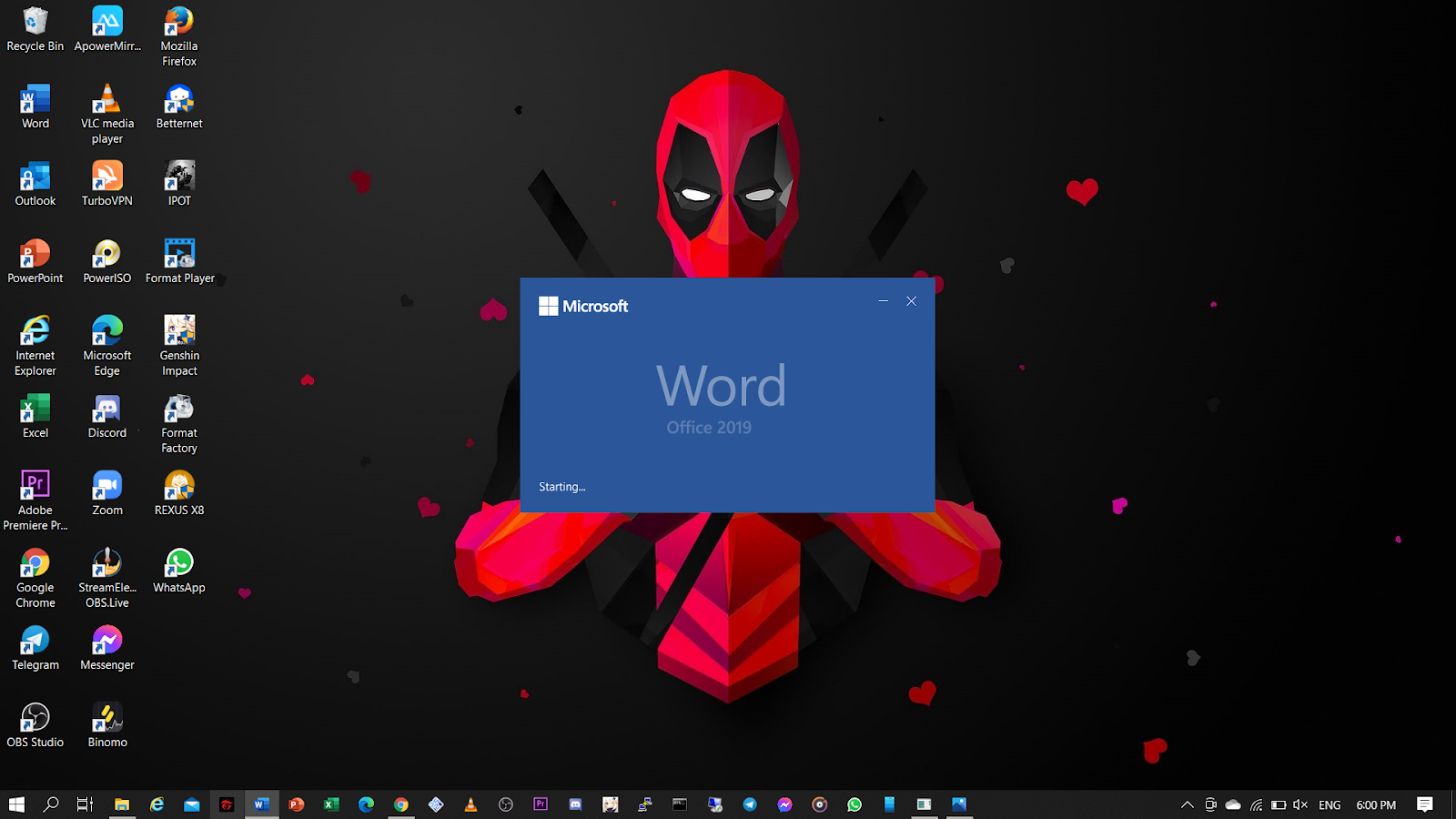Image resolution: width=1456 pixels, height=819 pixels.
Task: Select the Google Chrome desktop shortcut
Action: point(35,578)
